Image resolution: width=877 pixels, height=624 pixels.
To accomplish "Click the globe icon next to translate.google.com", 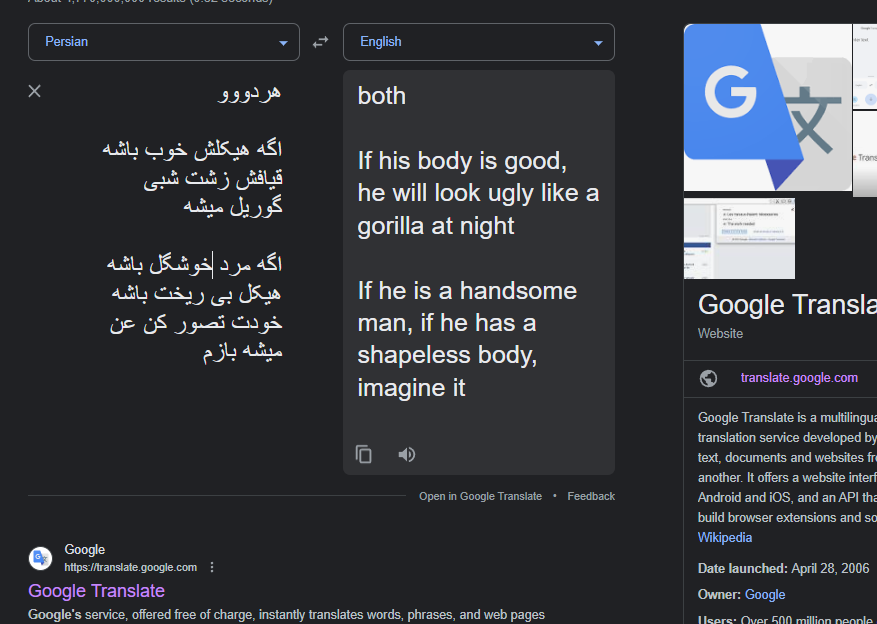I will (x=708, y=379).
